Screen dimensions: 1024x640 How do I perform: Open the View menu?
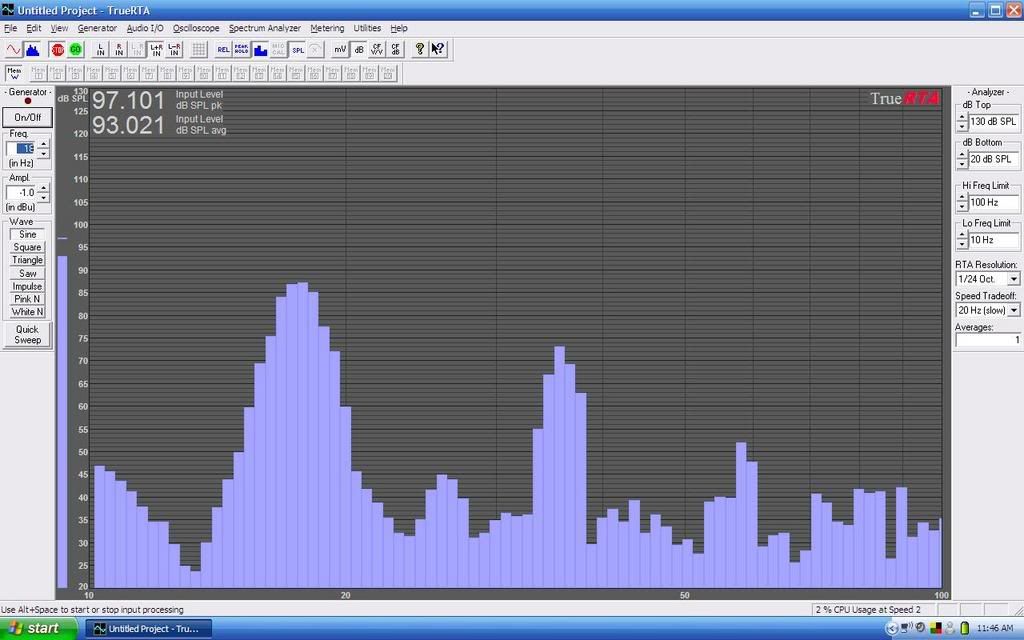tap(59, 28)
